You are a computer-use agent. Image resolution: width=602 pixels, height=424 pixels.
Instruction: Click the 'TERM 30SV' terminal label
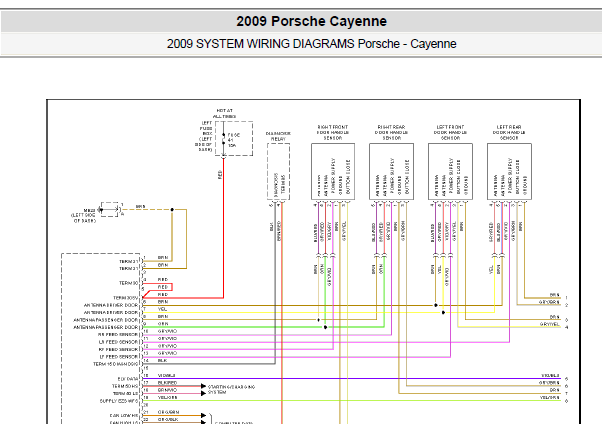tap(126, 298)
